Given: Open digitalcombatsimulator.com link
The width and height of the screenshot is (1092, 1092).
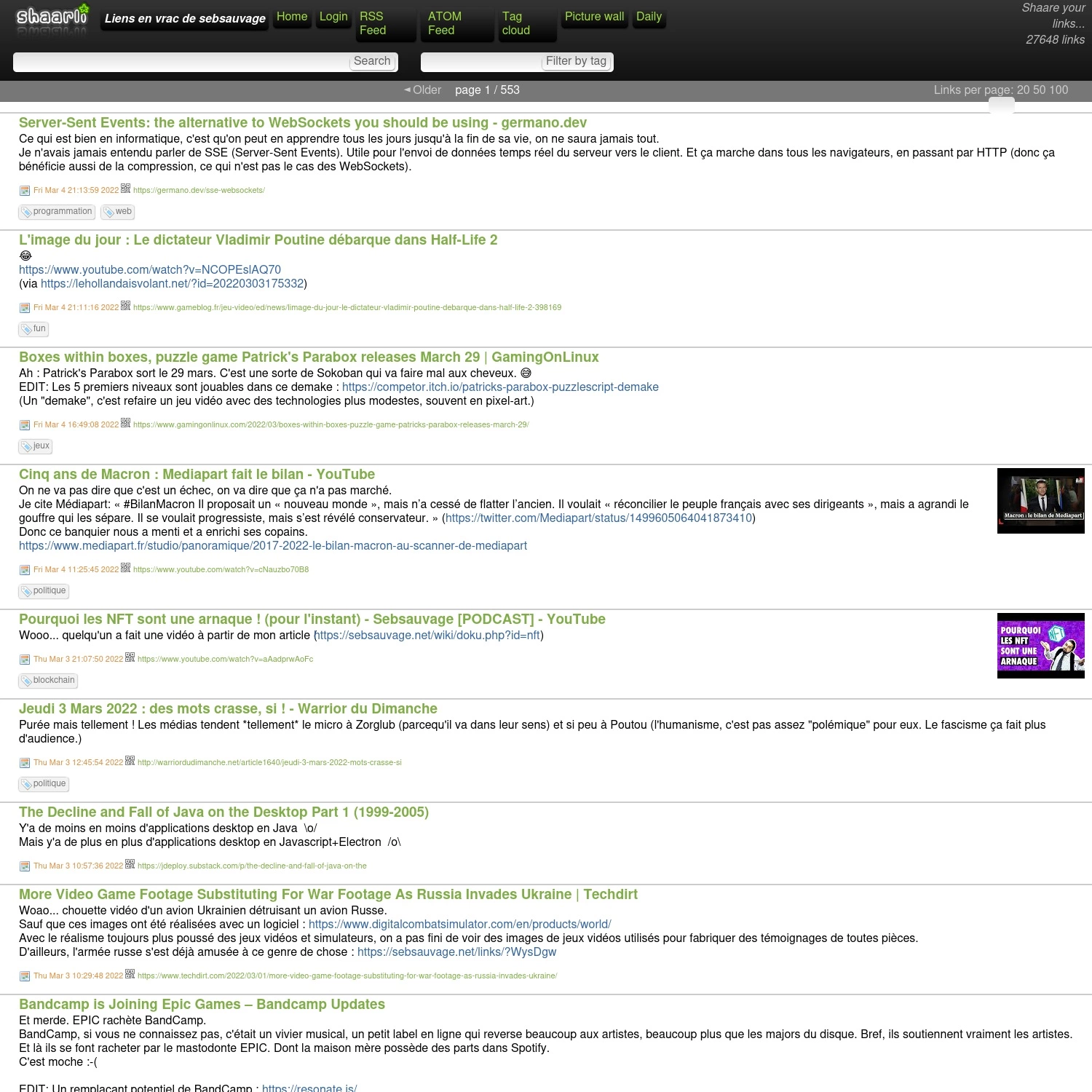Looking at the screenshot, I should [x=460, y=925].
